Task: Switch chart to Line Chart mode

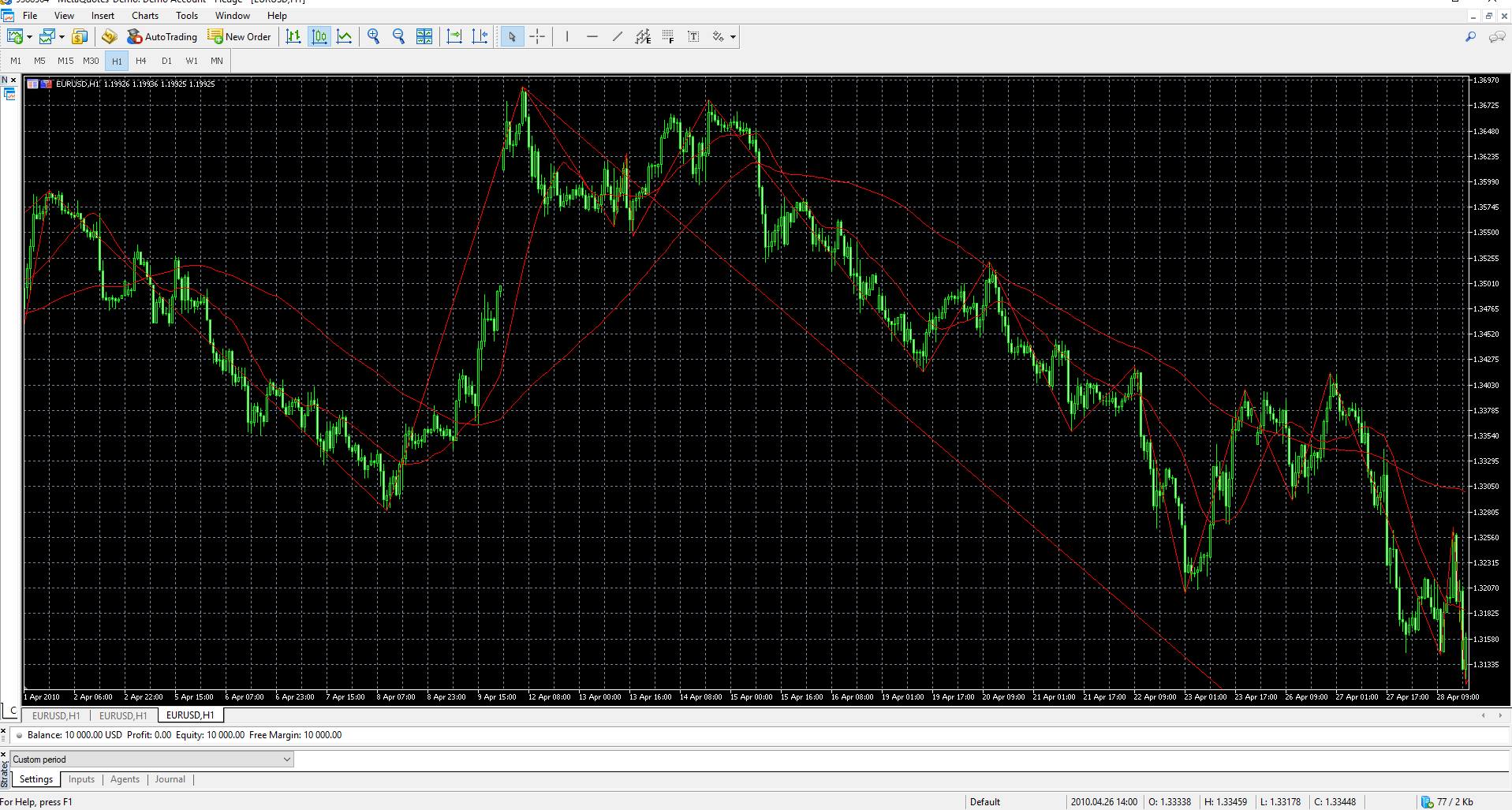Action: [345, 36]
